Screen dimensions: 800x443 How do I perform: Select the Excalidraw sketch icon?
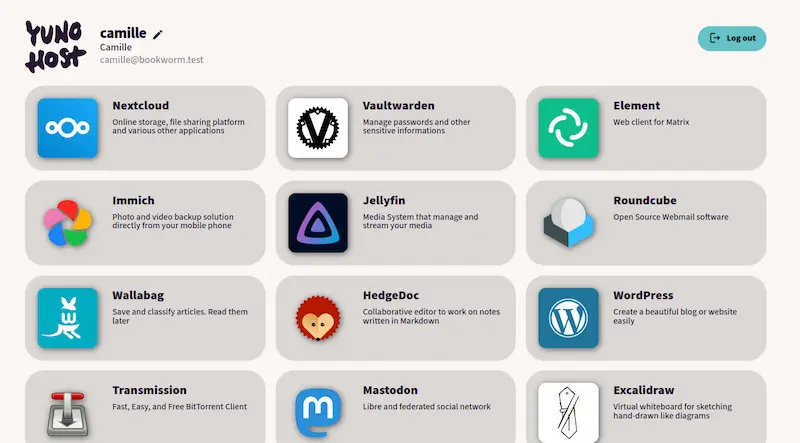pyautogui.click(x=568, y=413)
